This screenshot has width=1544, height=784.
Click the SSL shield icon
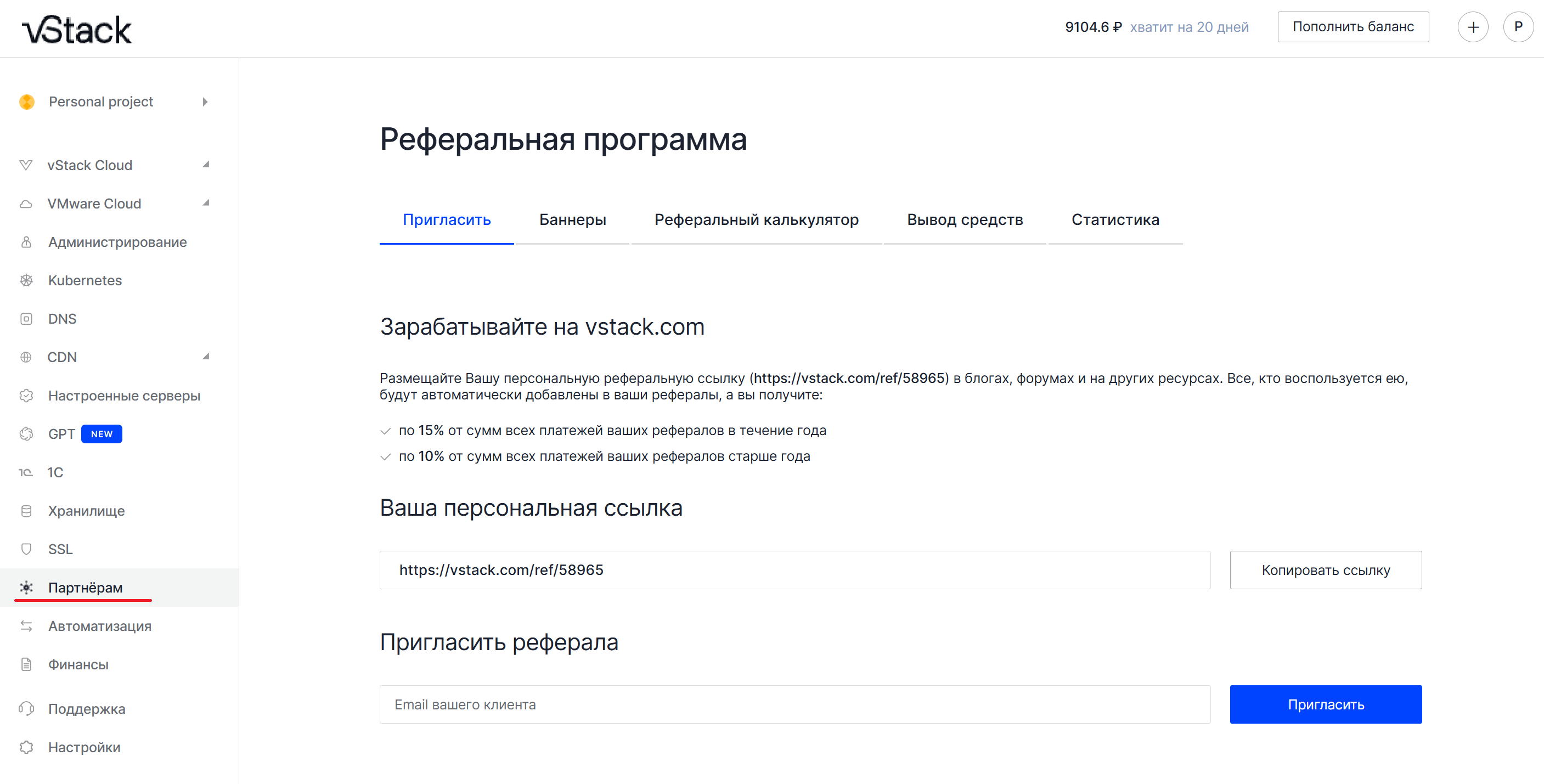[x=26, y=549]
